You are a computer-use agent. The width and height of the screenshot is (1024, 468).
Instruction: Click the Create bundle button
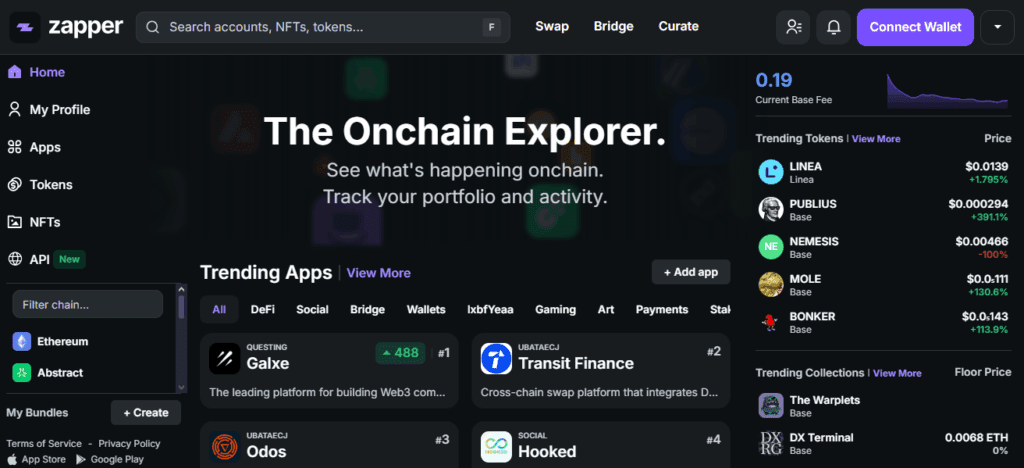(x=146, y=413)
